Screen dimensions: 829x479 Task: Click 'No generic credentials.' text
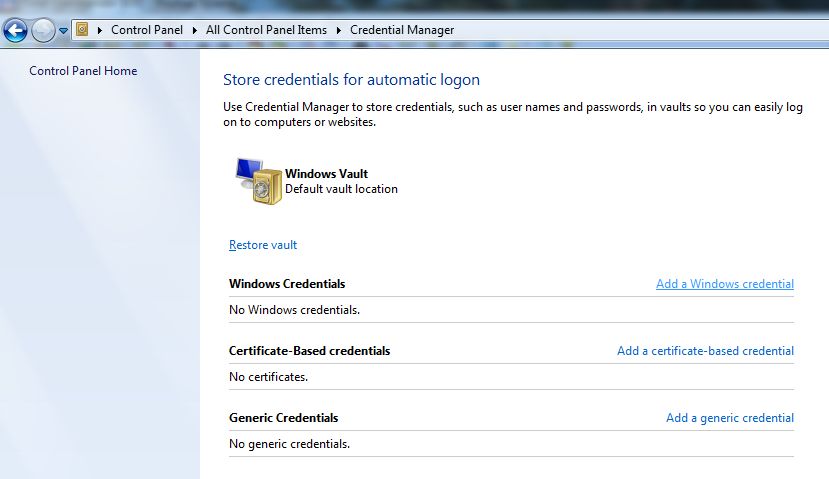click(x=289, y=444)
